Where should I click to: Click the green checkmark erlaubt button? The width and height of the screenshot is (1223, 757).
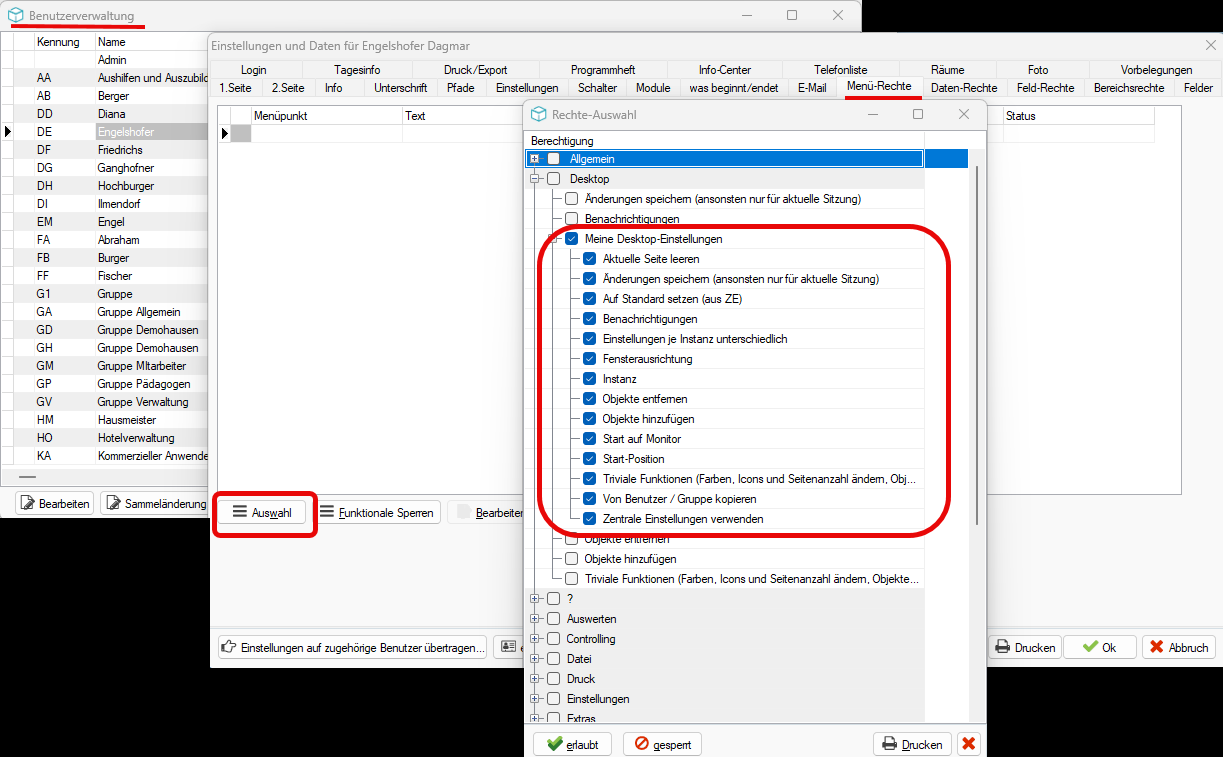click(572, 744)
